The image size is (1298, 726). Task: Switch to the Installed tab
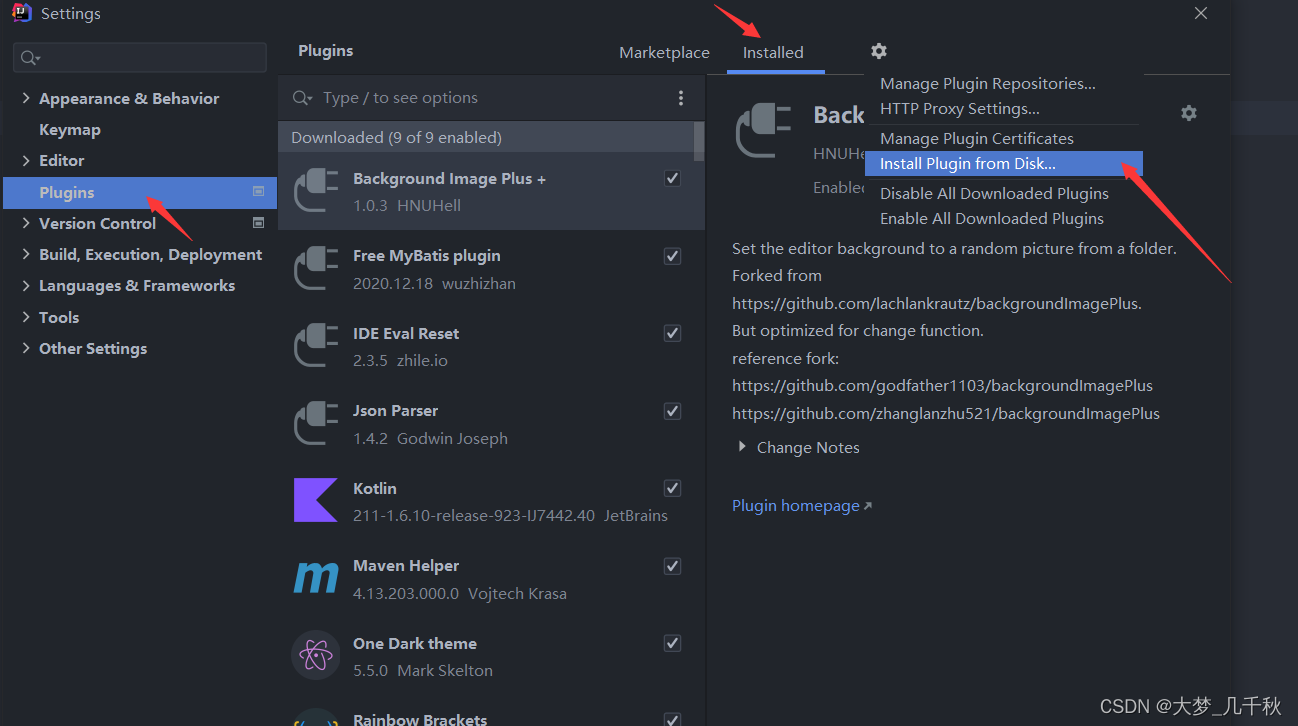pos(773,53)
